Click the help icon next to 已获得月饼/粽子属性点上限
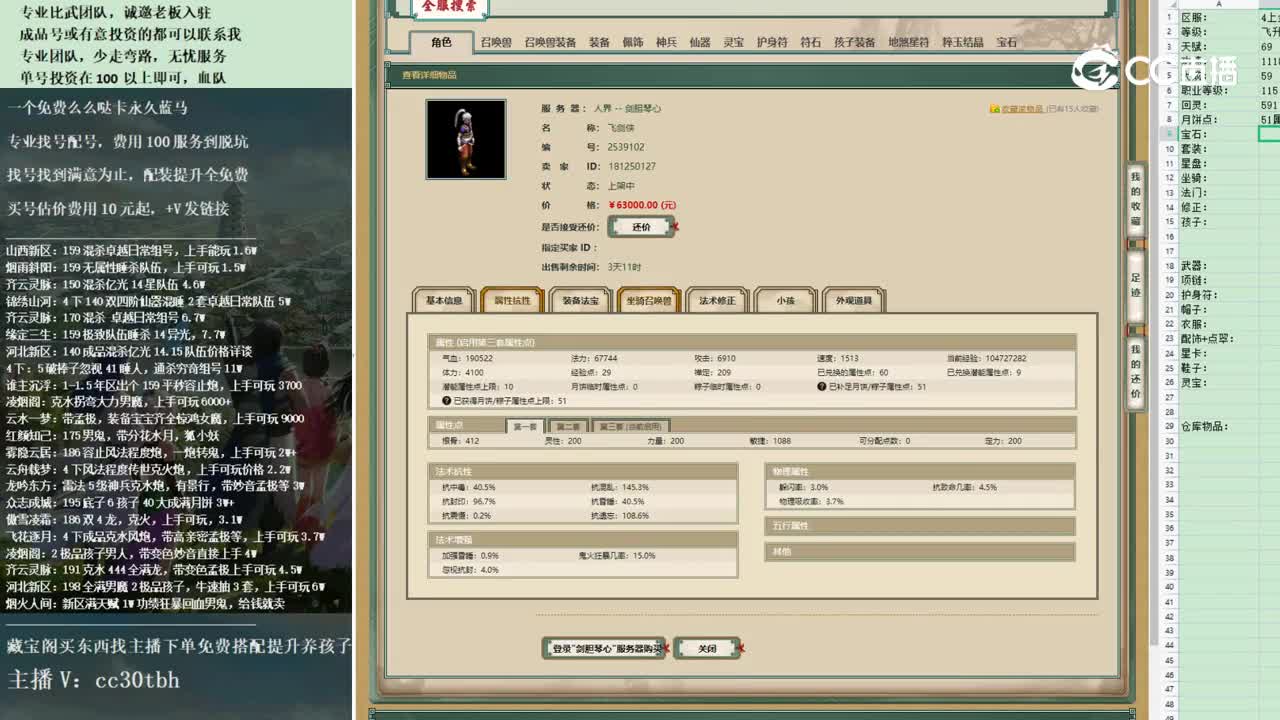This screenshot has width=1280, height=720. 445,402
